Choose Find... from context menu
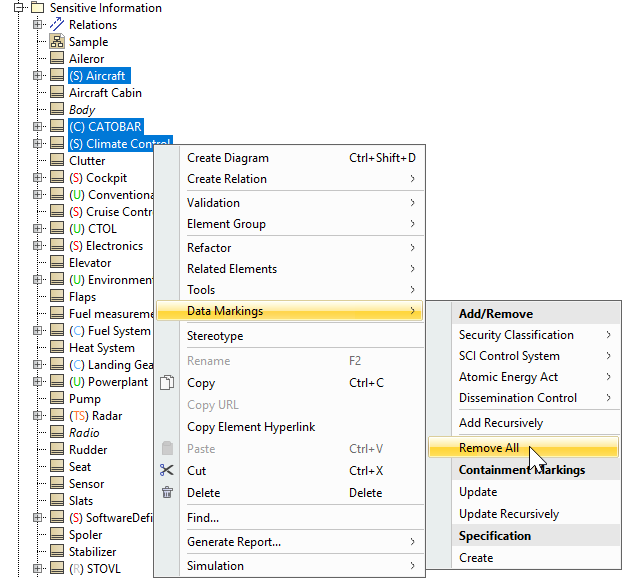Screen dimensions: 622x578 click(x=290, y=518)
